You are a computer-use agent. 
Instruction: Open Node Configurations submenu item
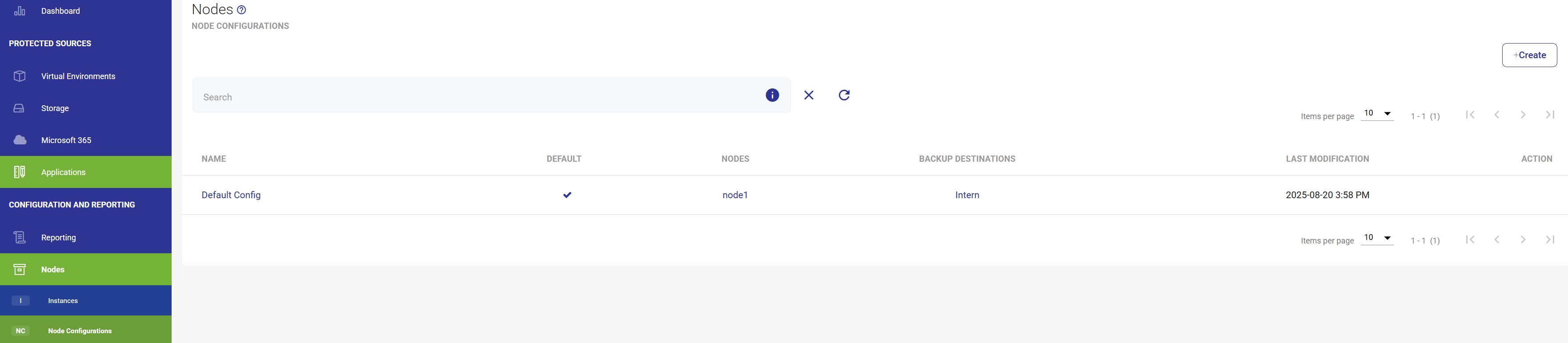tap(80, 331)
